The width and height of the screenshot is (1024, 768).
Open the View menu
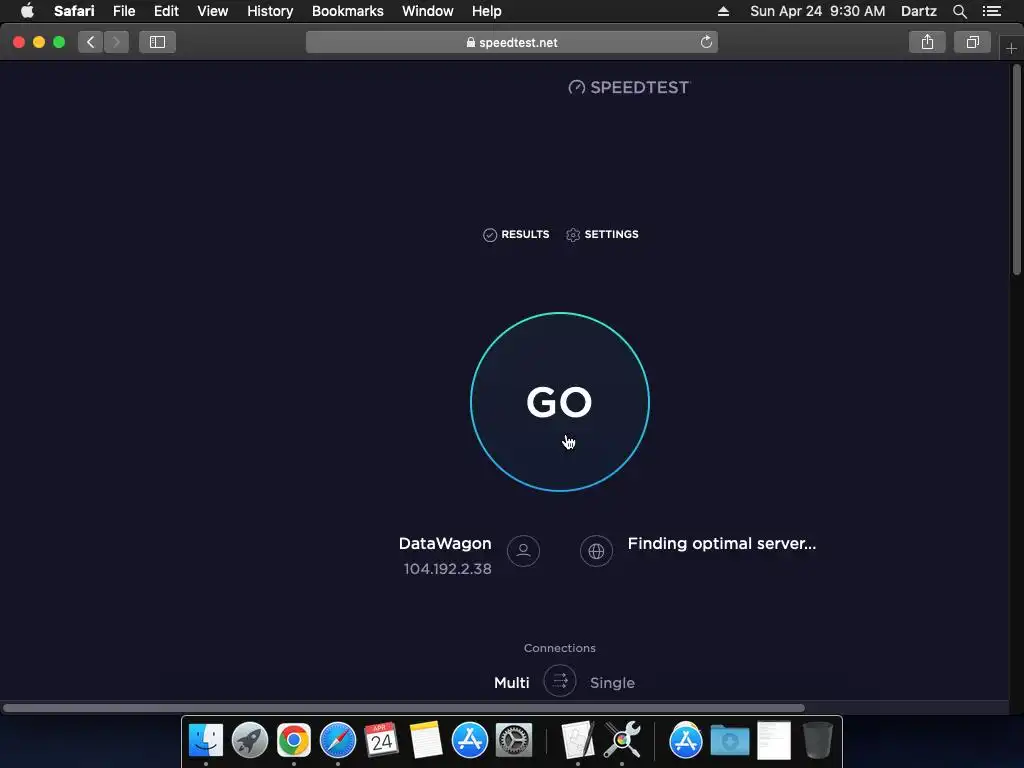click(x=213, y=11)
